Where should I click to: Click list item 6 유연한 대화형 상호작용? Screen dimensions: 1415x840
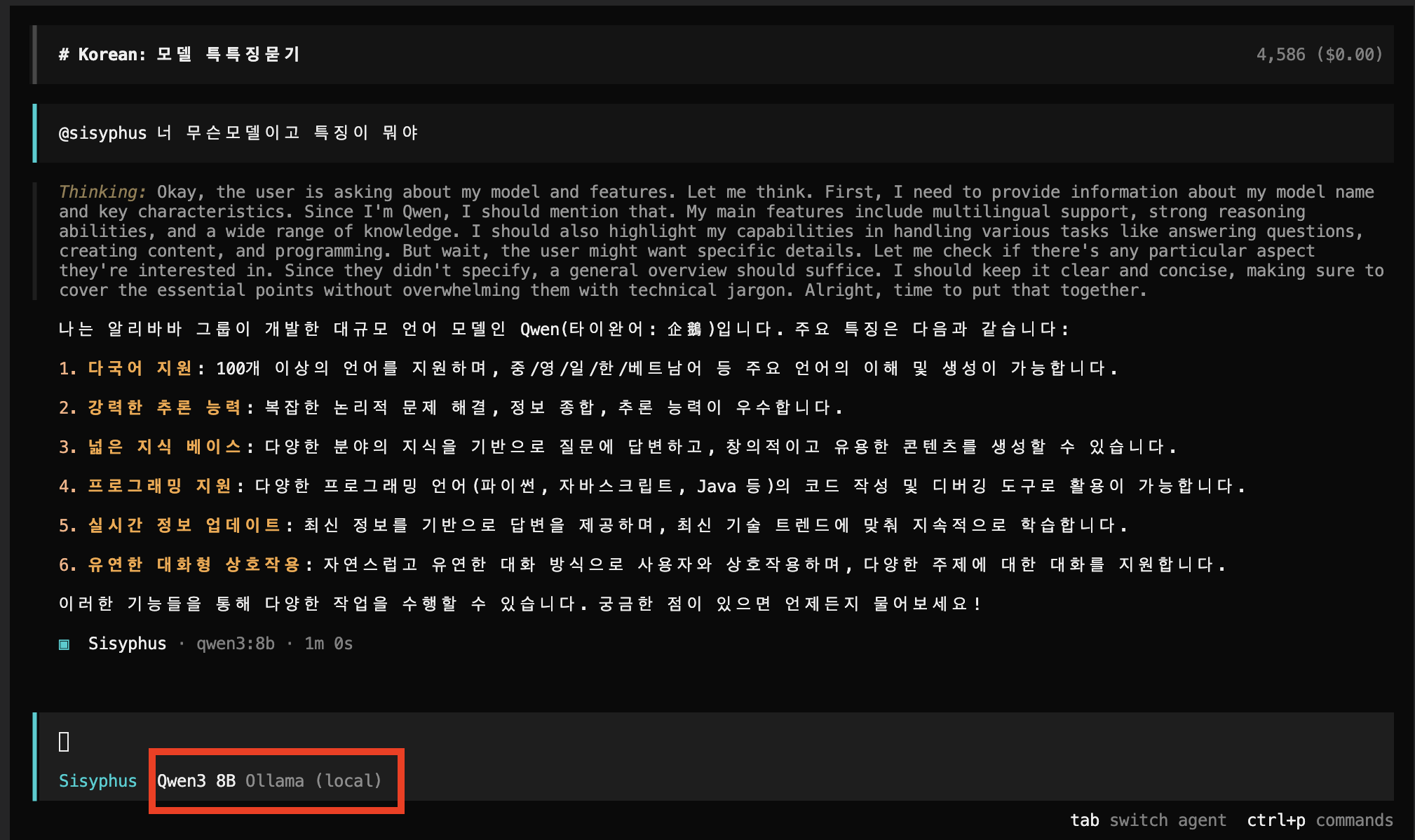pos(194,565)
